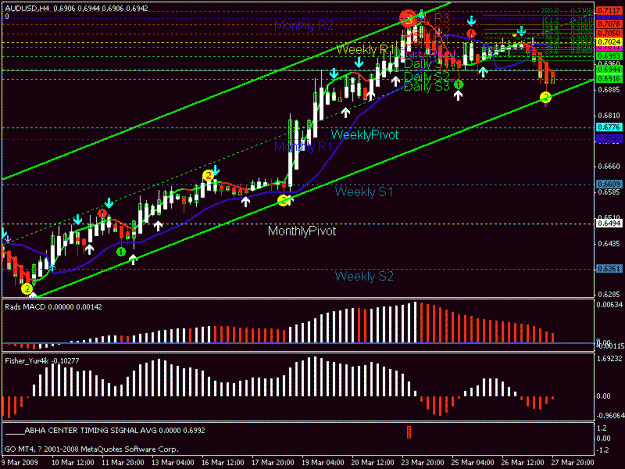The image size is (625, 469).
Task: Click the red 0.7050 price tag
Action: (x=609, y=33)
